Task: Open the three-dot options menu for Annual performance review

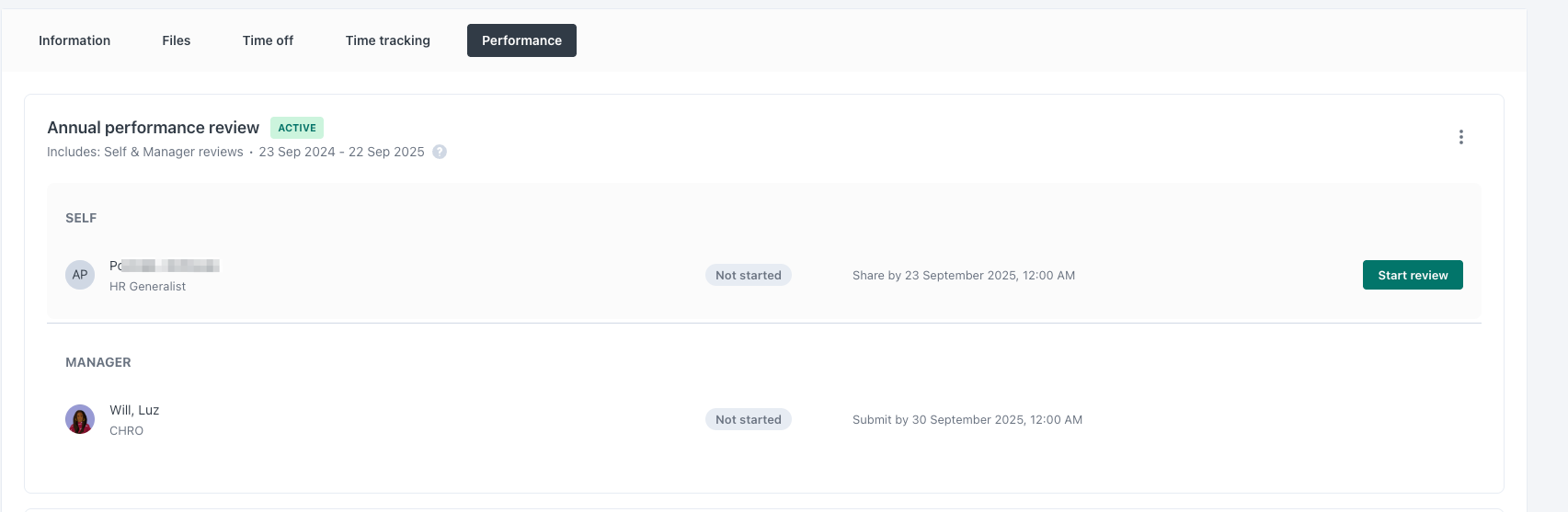Action: [x=1460, y=137]
